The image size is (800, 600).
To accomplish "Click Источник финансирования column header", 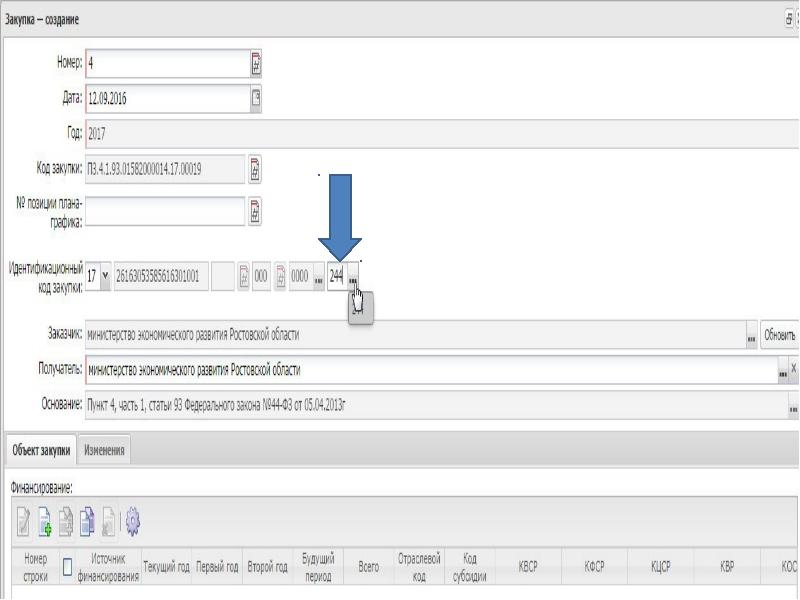I will 108,567.
